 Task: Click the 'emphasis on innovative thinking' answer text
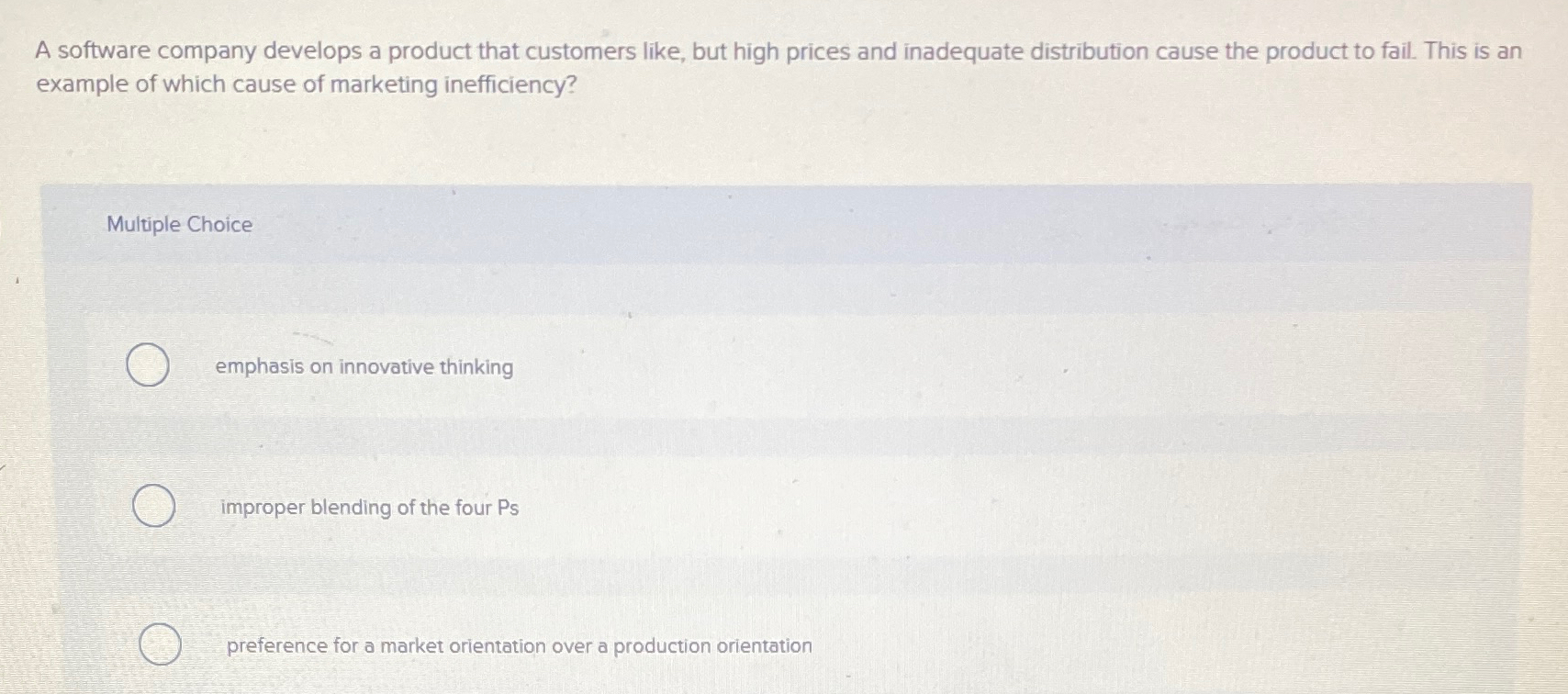[364, 366]
